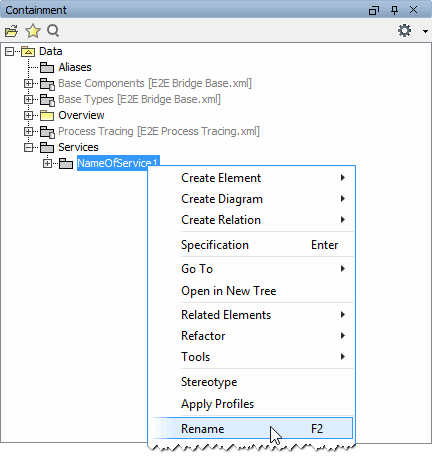The height and width of the screenshot is (457, 432).
Task: Click the open folder icon in Containment toolbar
Action: point(11,31)
